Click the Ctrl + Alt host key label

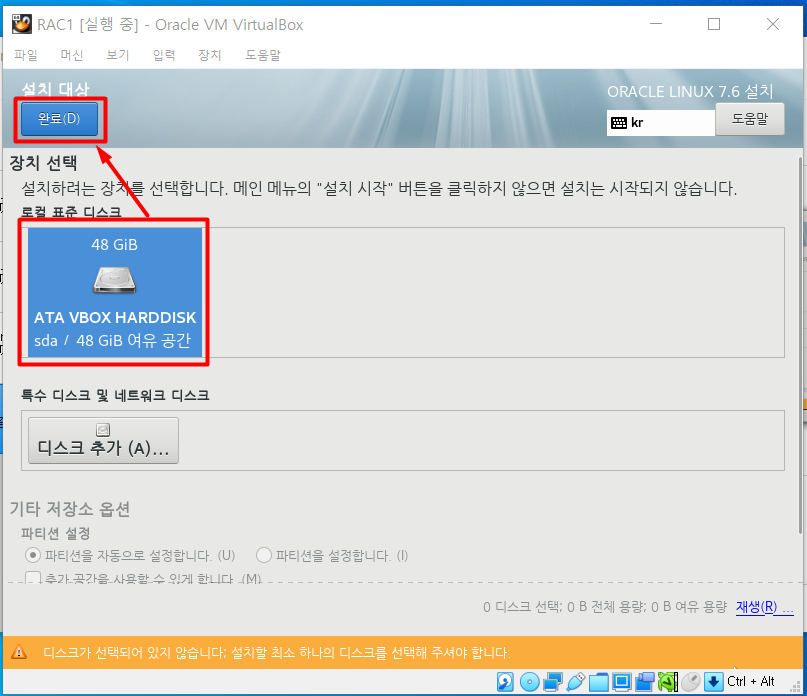click(x=750, y=682)
